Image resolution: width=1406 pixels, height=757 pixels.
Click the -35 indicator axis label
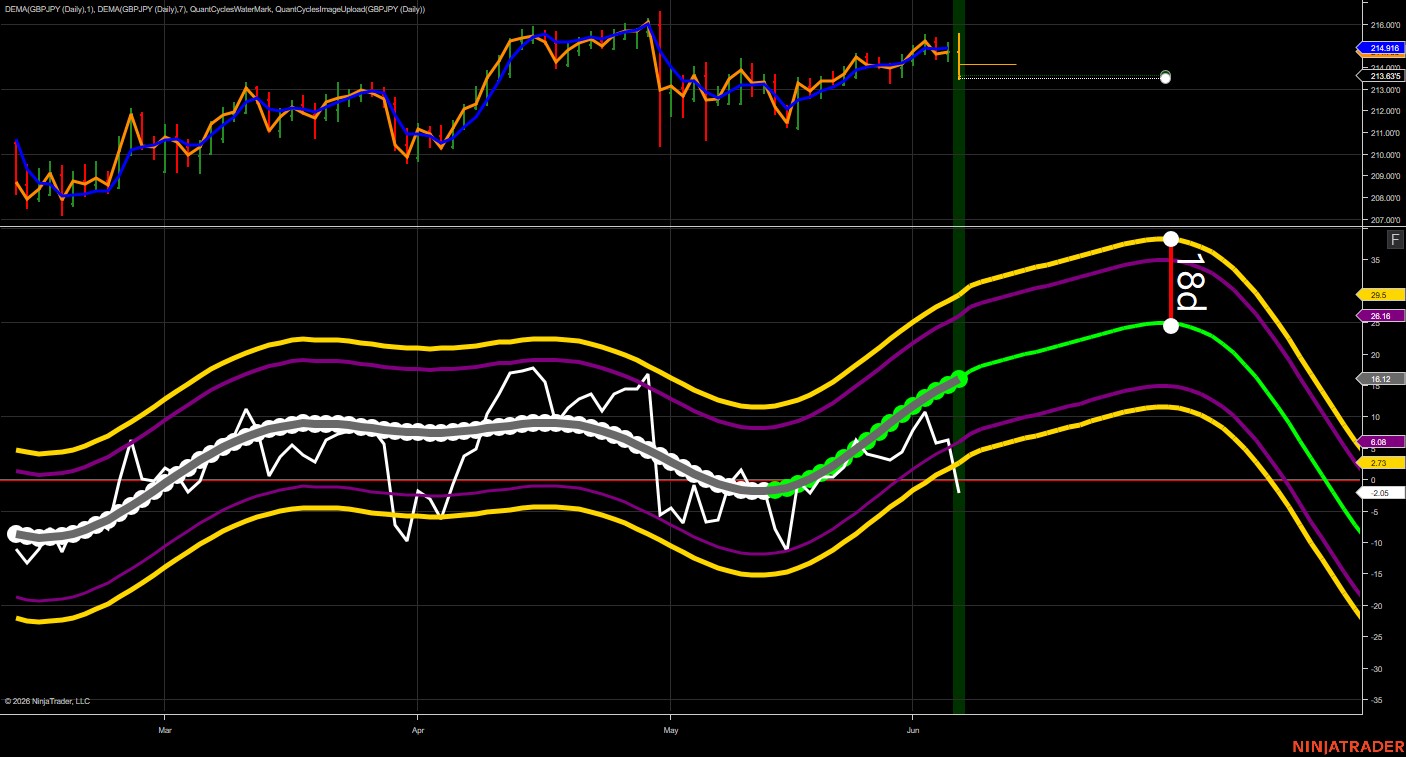tap(1375, 700)
